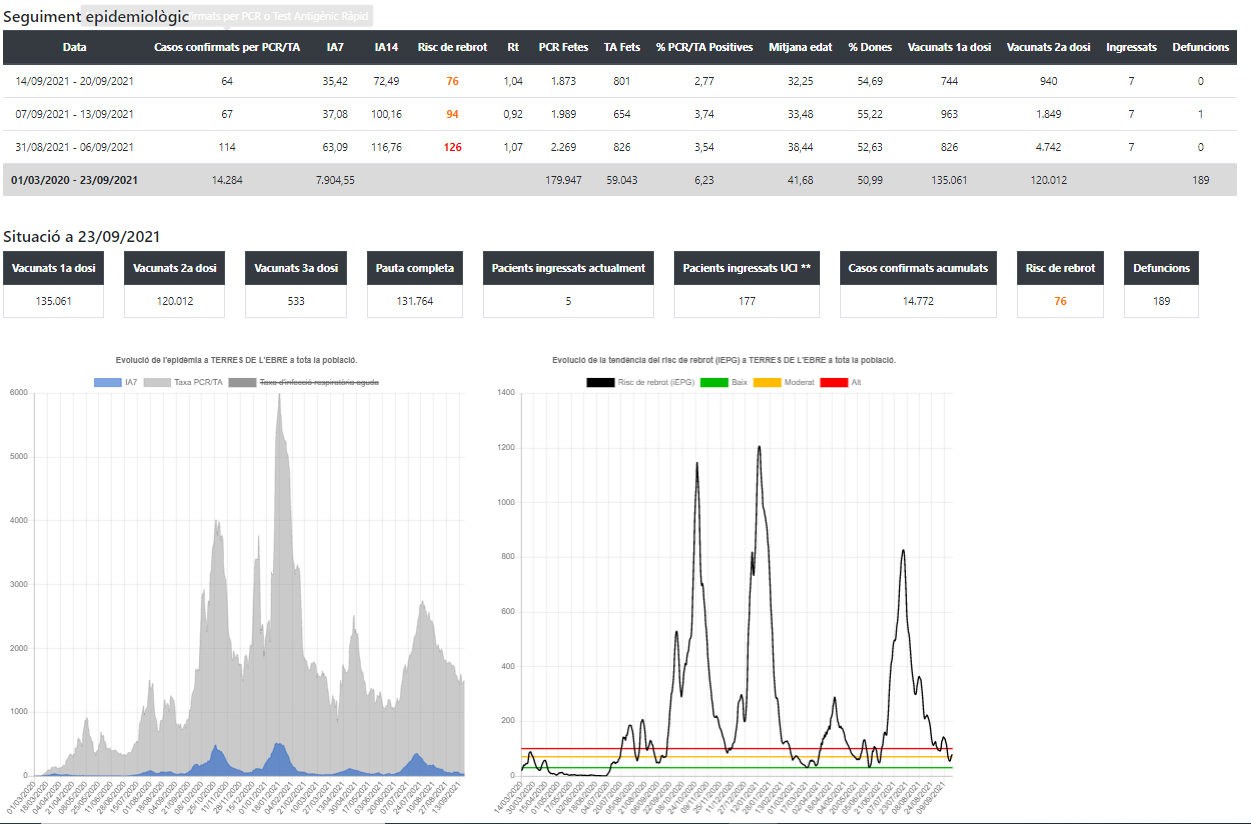The width and height of the screenshot is (1251, 824).
Task: Click the % Dones value 55,22
Action: pyautogui.click(x=870, y=114)
